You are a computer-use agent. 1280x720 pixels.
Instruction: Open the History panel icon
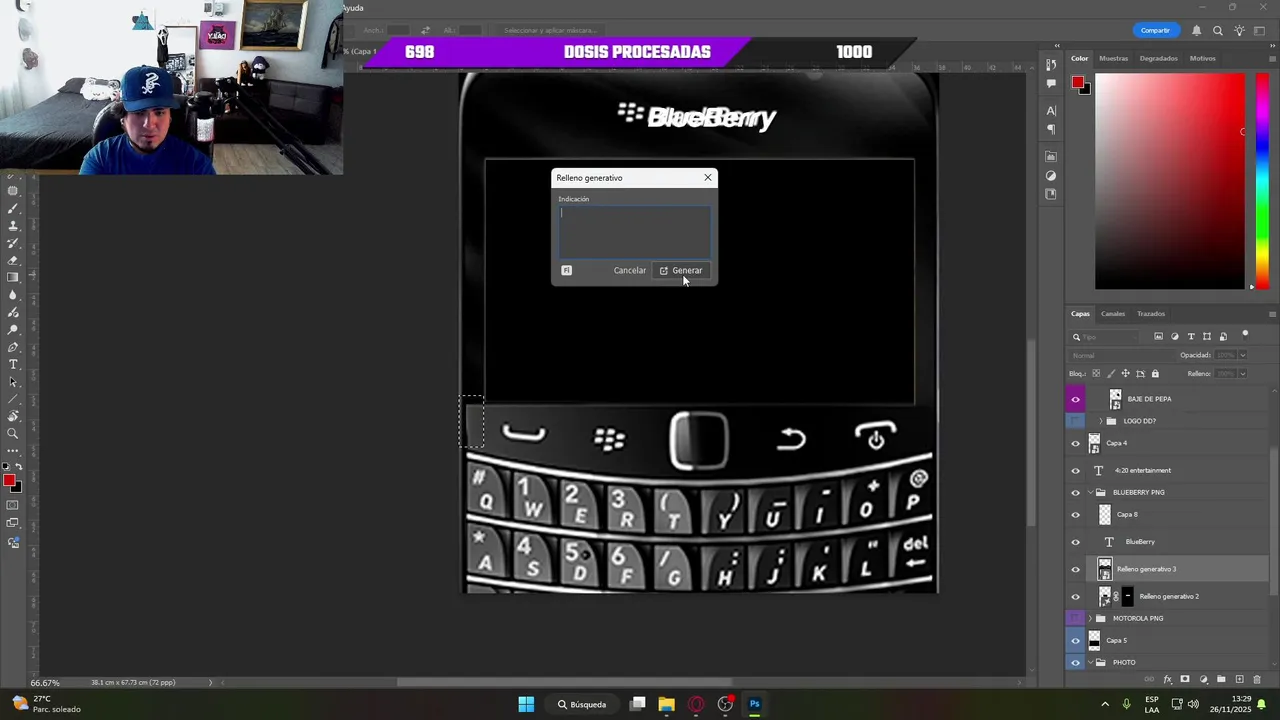(x=1051, y=65)
